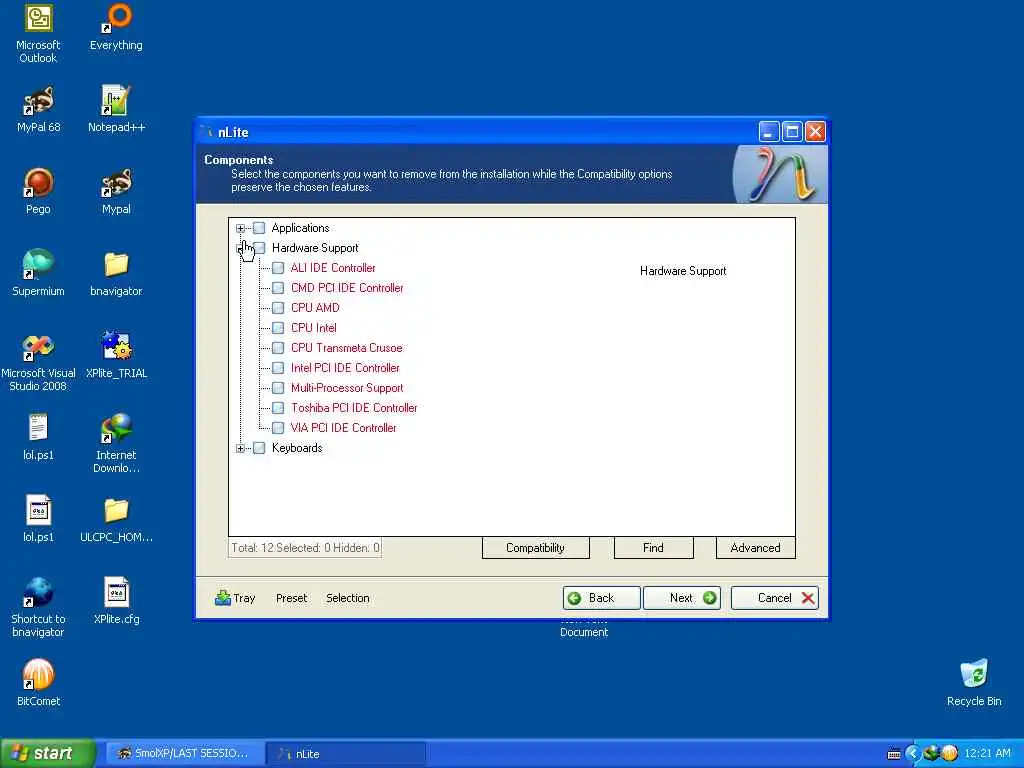Switch to SmolXP/LAST SESSIO taskbar window
1024x768 pixels.
184,753
